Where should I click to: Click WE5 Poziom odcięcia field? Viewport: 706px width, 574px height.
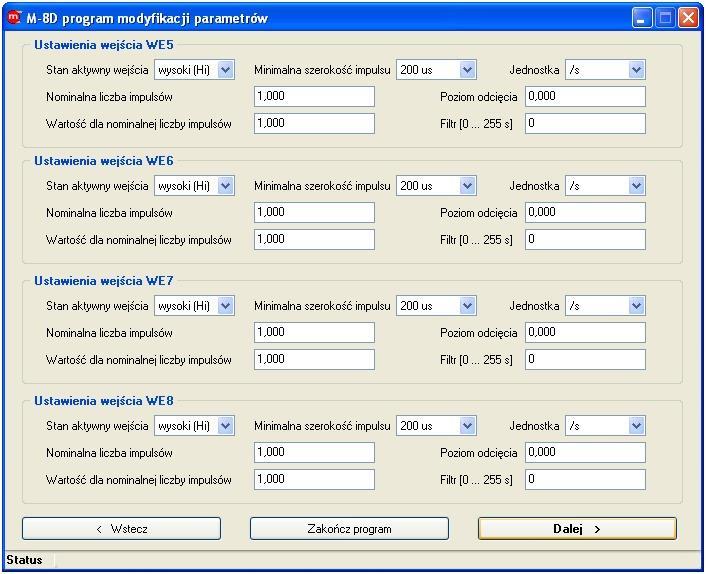pos(585,97)
